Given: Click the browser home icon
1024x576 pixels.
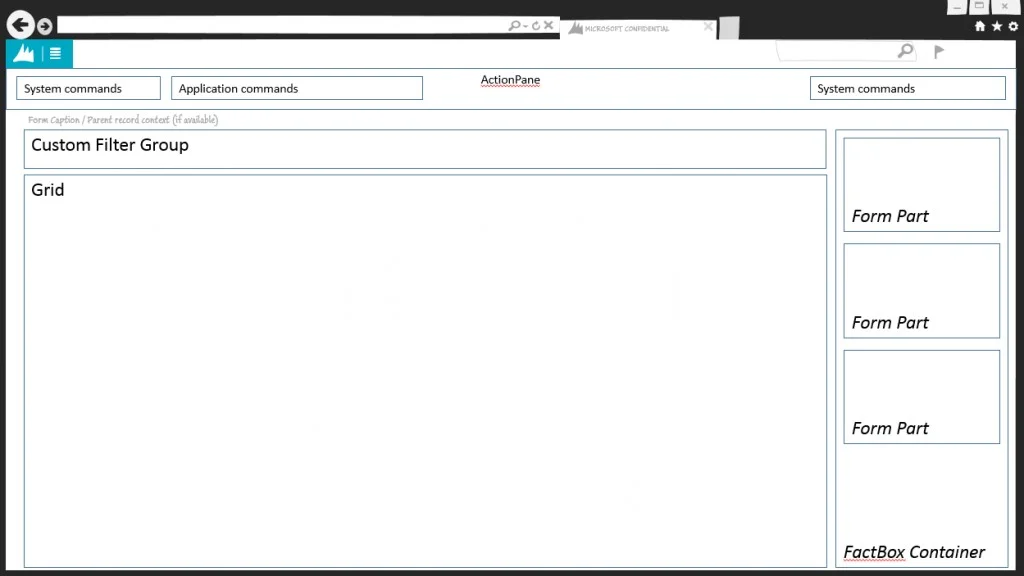Looking at the screenshot, I should 980,26.
